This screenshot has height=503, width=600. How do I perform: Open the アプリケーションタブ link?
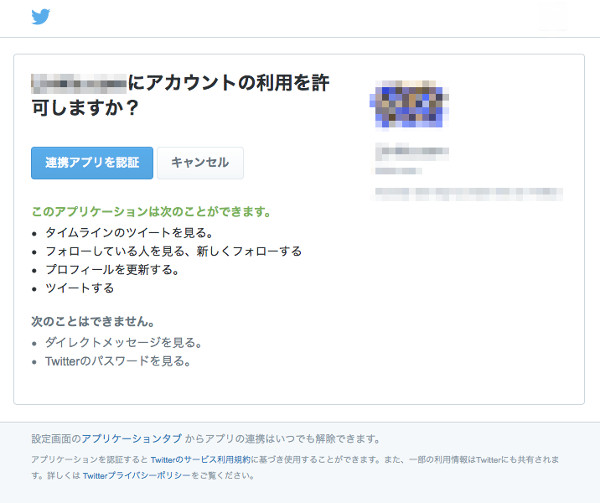(x=131, y=439)
